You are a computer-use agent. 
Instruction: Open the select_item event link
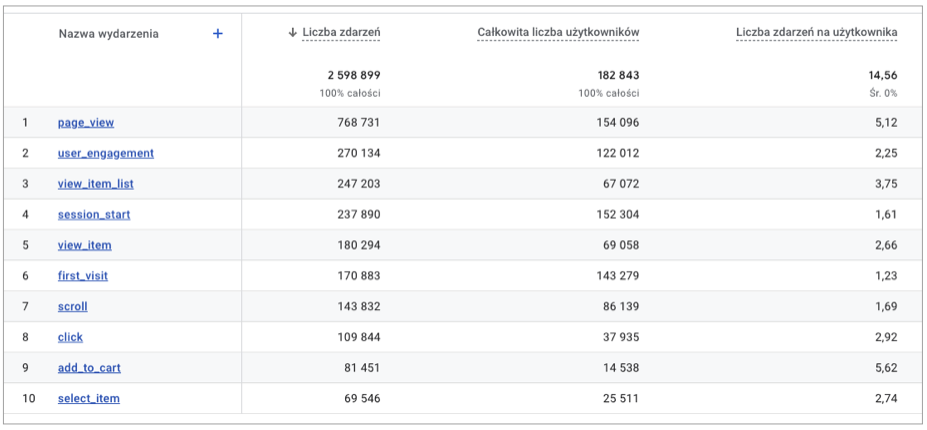89,398
